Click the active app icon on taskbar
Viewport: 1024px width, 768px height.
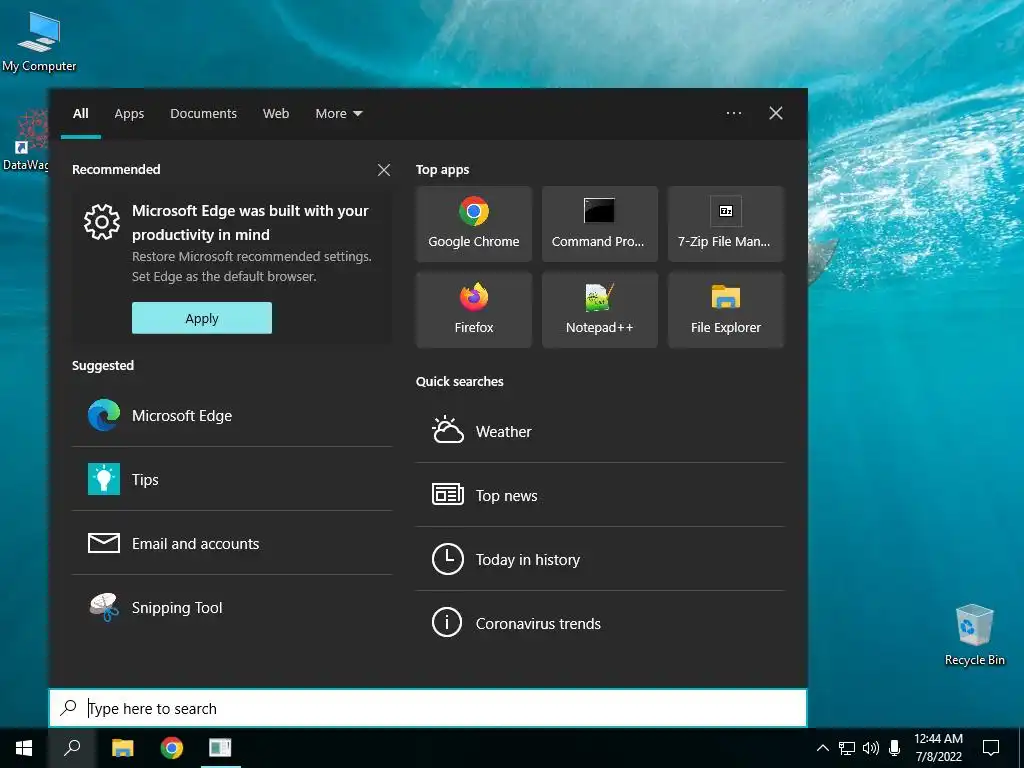coord(220,748)
